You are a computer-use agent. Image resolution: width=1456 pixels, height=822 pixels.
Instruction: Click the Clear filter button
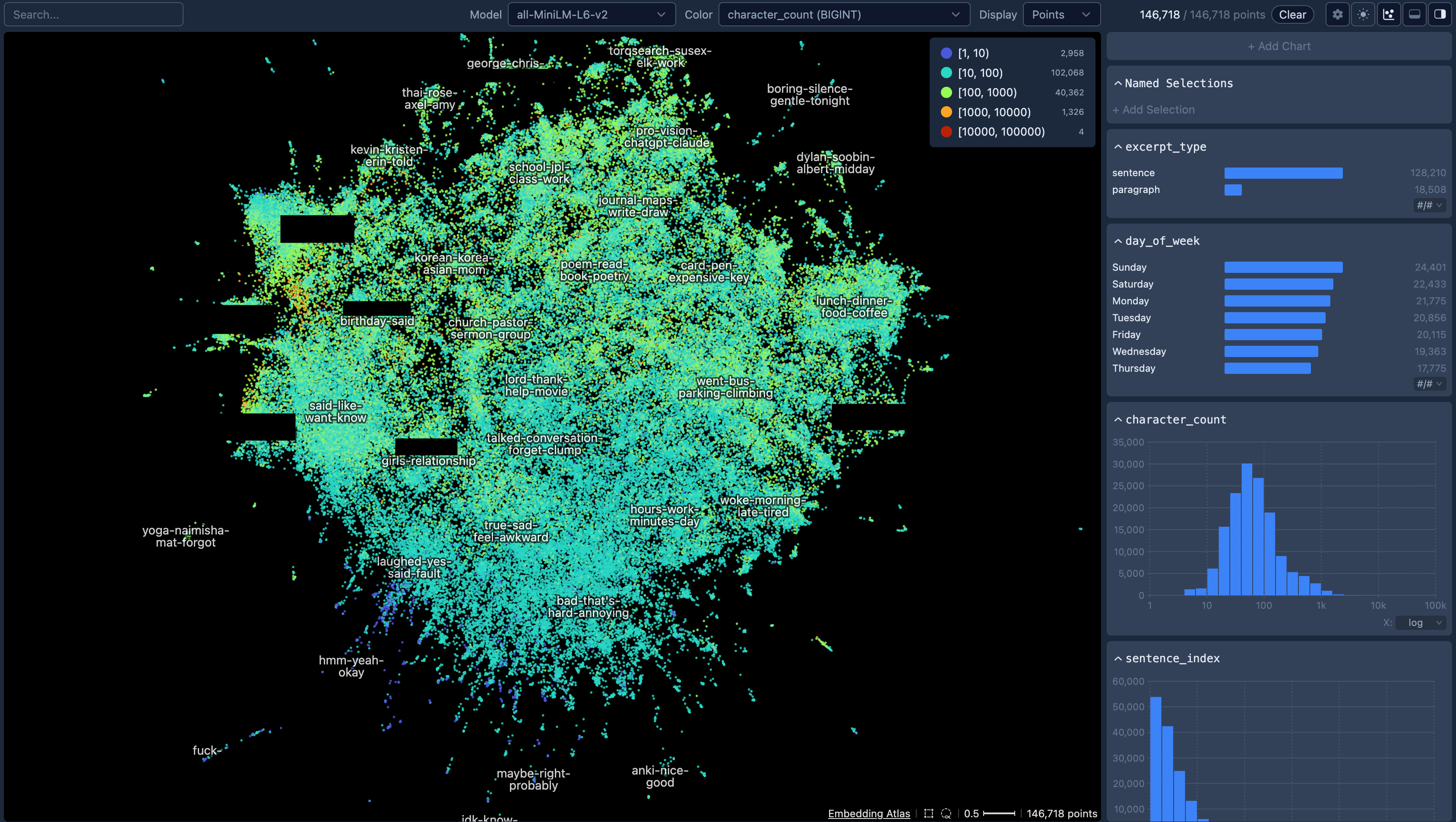[x=1292, y=15]
